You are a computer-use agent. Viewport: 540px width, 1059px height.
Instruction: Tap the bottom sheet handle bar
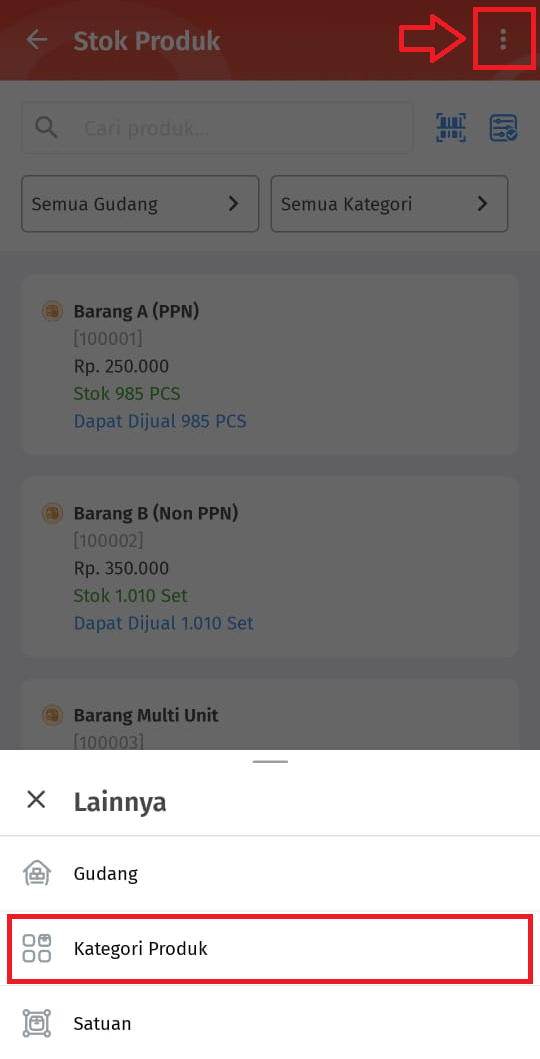[270, 762]
